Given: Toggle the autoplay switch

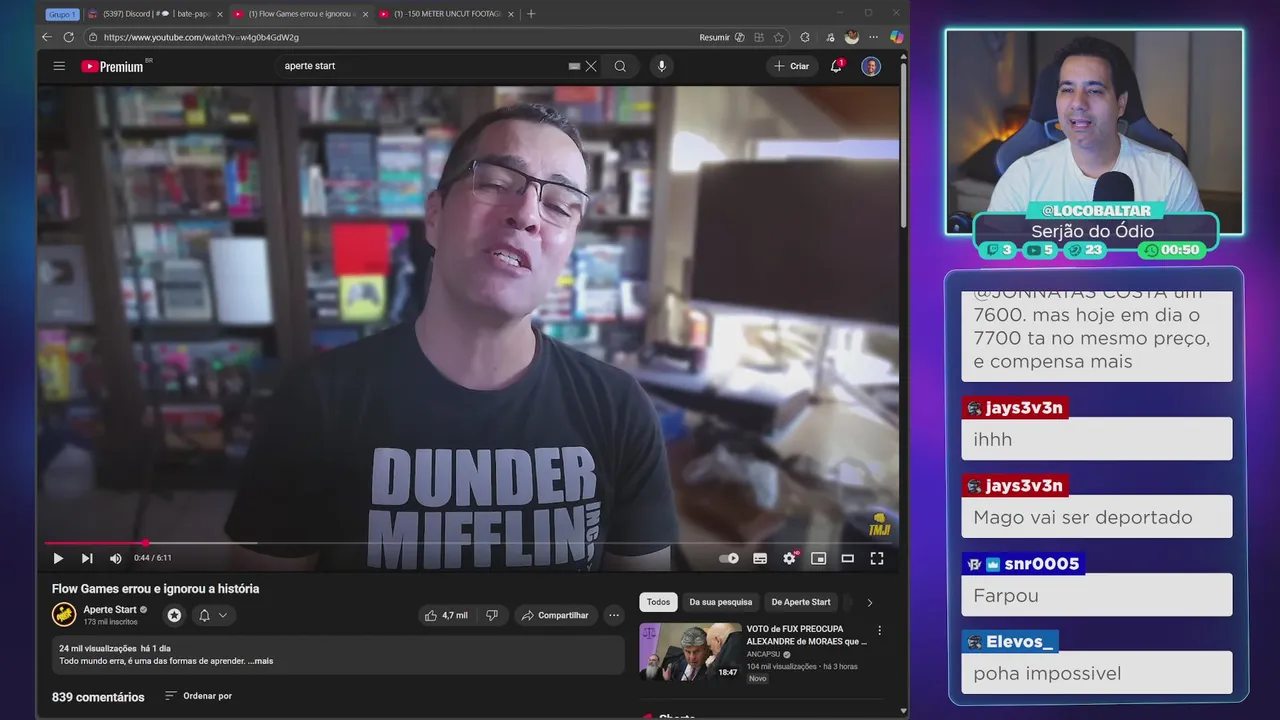Looking at the screenshot, I should [x=729, y=558].
